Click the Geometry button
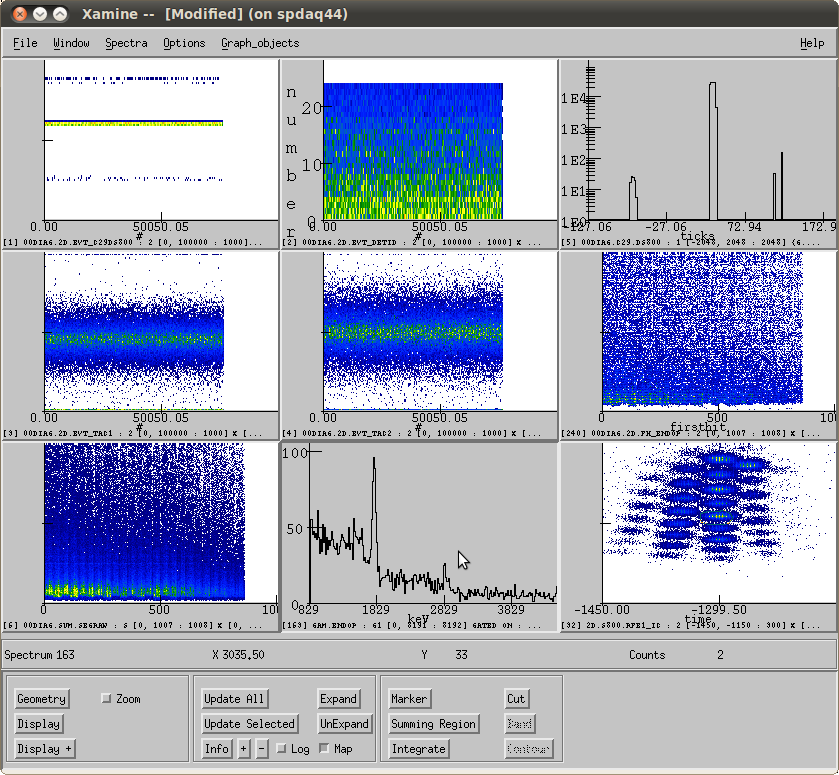The height and width of the screenshot is (775, 839). tap(41, 699)
